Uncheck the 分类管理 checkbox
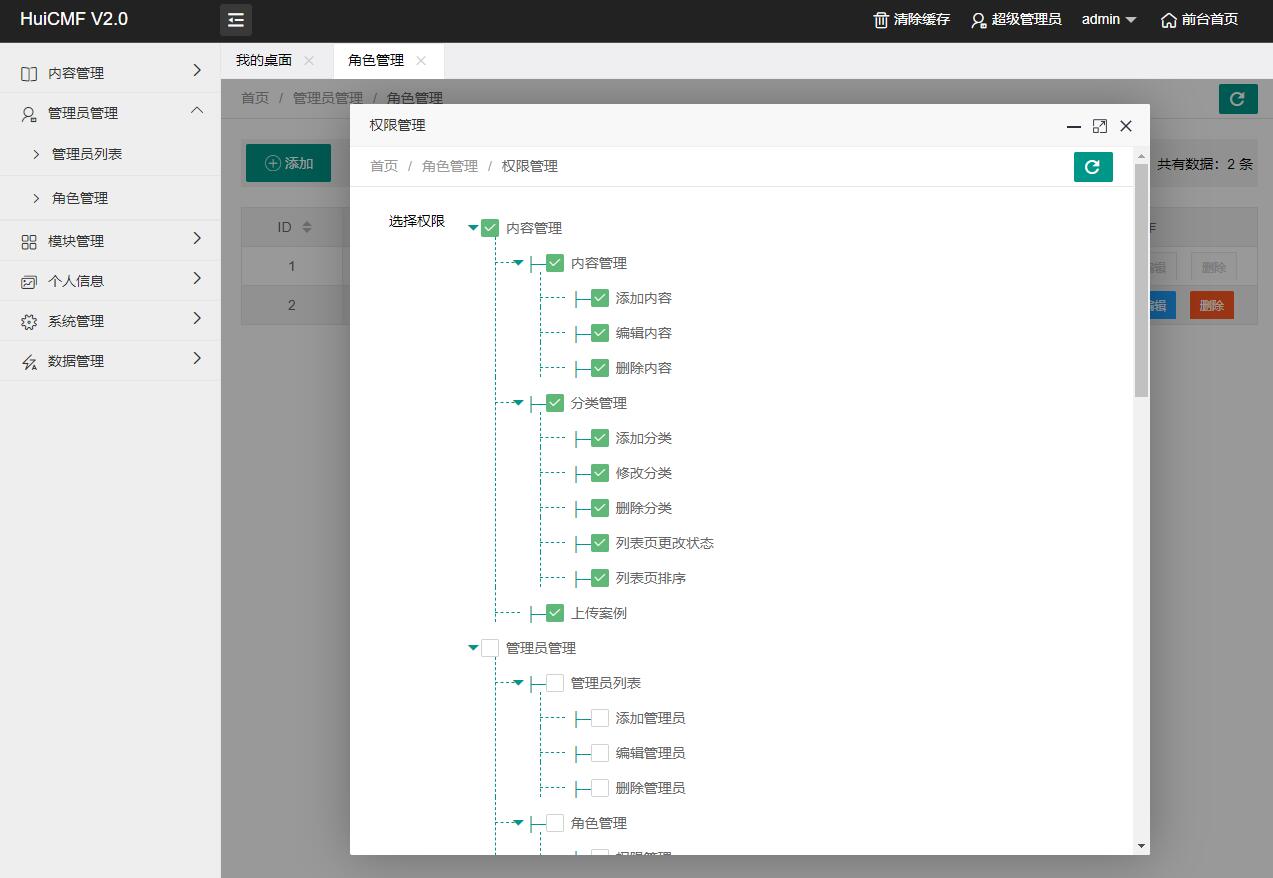Screen dimensions: 1273x878 coord(555,403)
